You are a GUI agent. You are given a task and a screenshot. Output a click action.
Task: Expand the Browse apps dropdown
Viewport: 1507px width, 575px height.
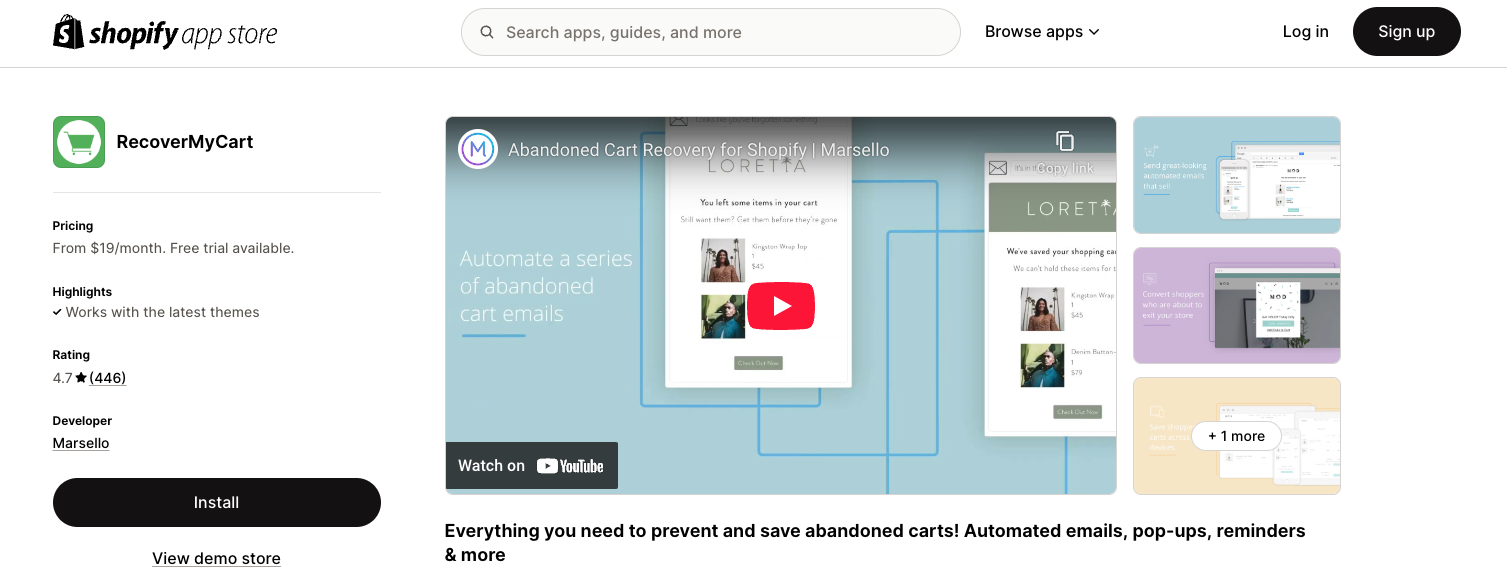point(1042,32)
